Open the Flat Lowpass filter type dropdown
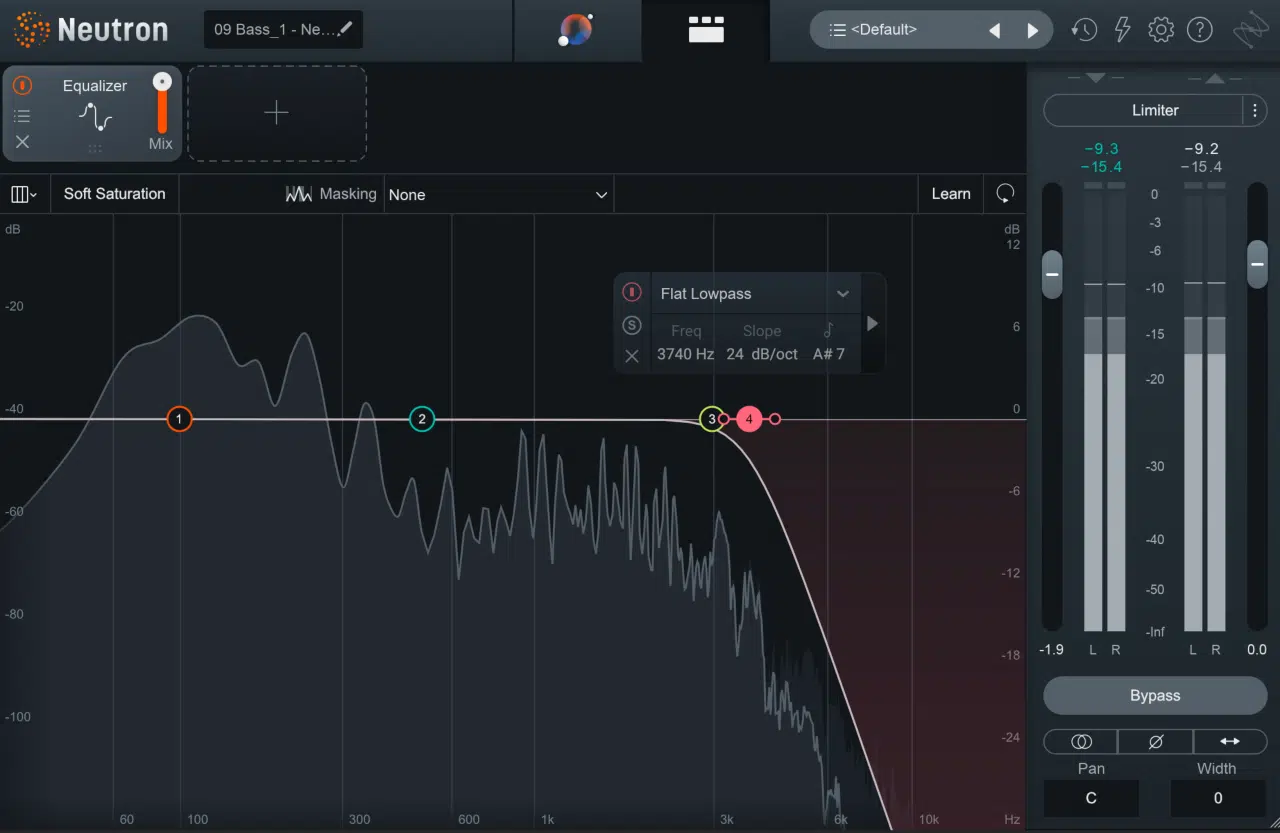The image size is (1280, 833). (755, 294)
